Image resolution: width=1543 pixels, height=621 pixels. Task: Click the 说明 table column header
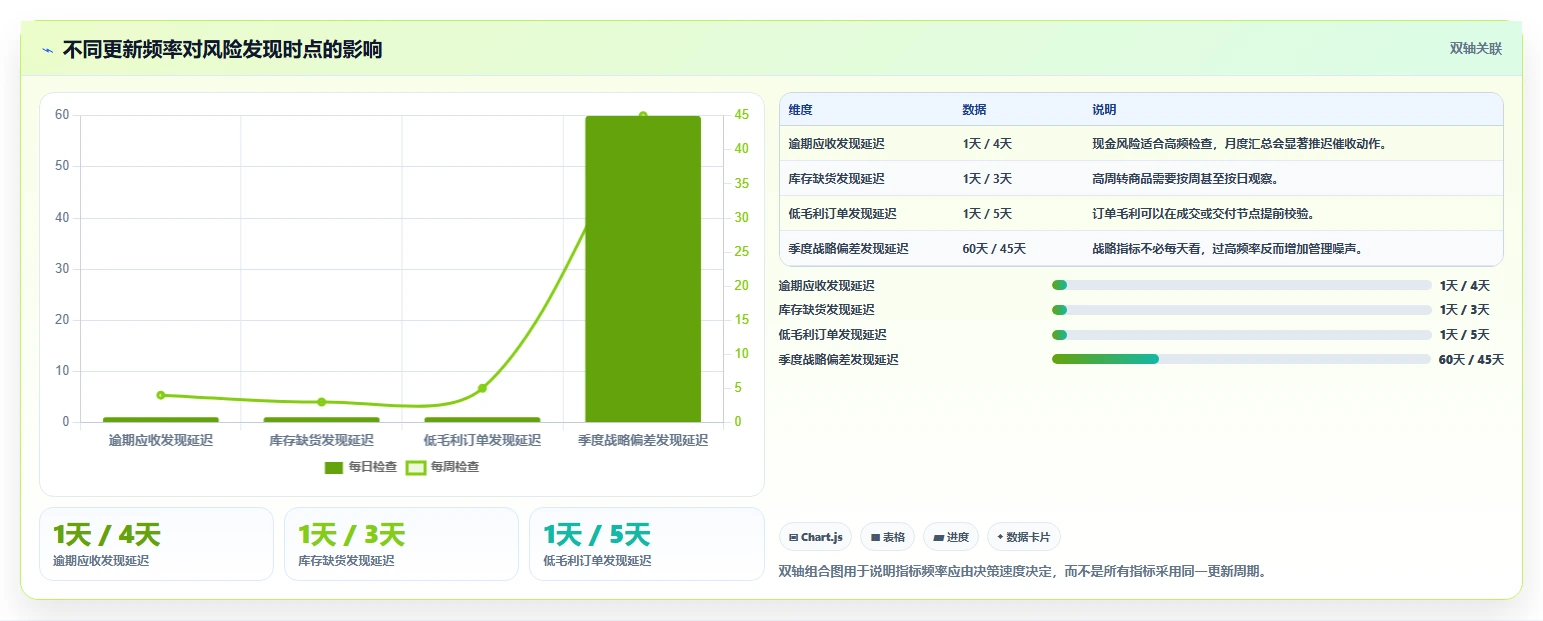[x=1104, y=110]
